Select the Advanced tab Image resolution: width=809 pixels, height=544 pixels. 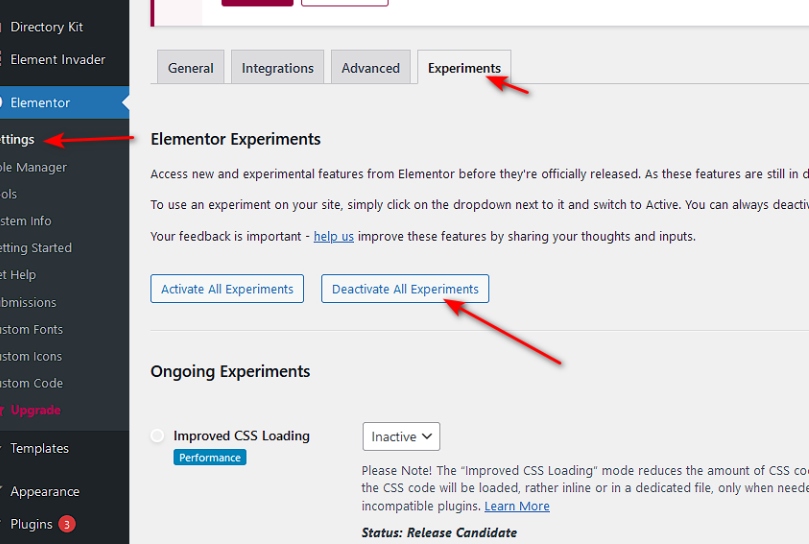point(370,67)
